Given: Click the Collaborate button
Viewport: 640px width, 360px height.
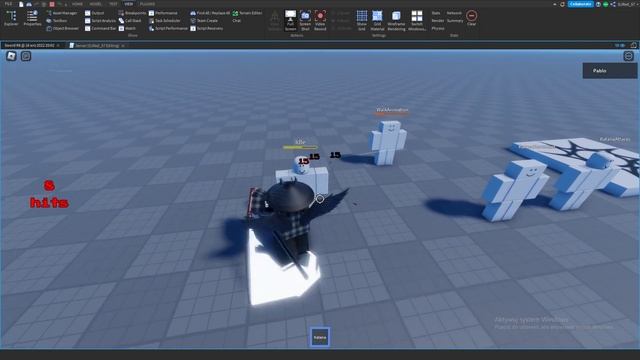Looking at the screenshot, I should click(580, 4).
